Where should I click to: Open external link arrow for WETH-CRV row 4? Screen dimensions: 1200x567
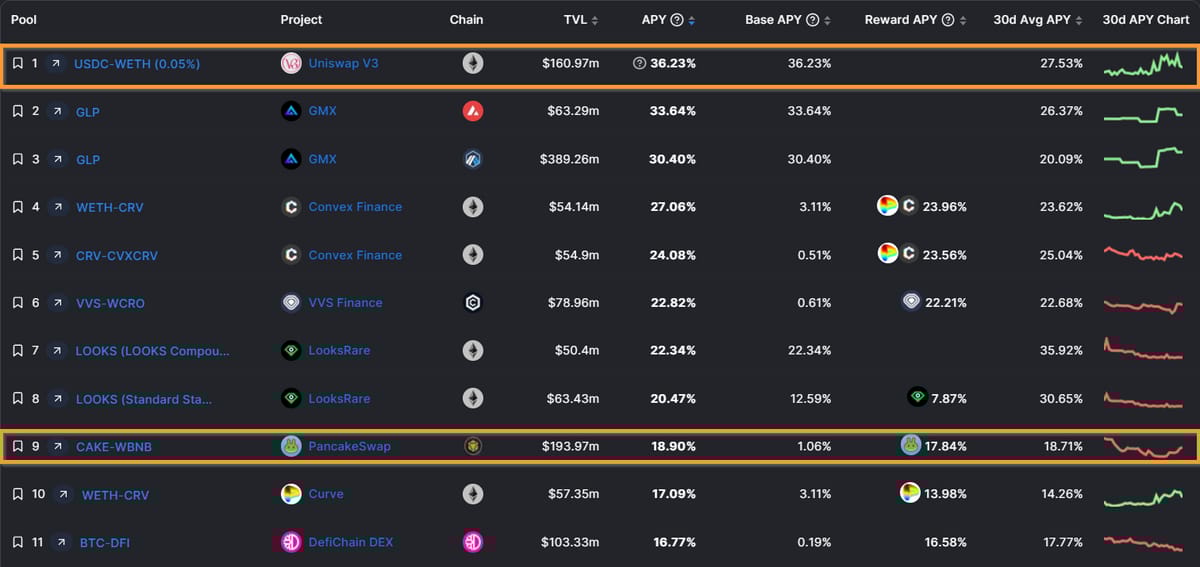tap(58, 207)
